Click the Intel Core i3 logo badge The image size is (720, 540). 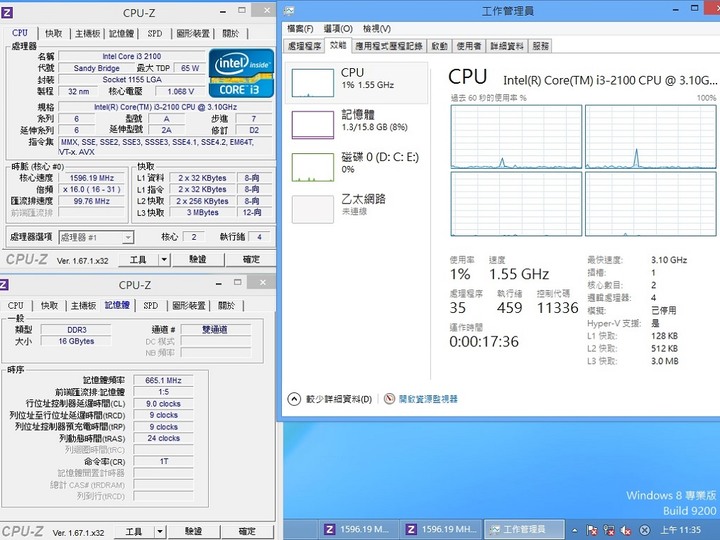tap(241, 73)
